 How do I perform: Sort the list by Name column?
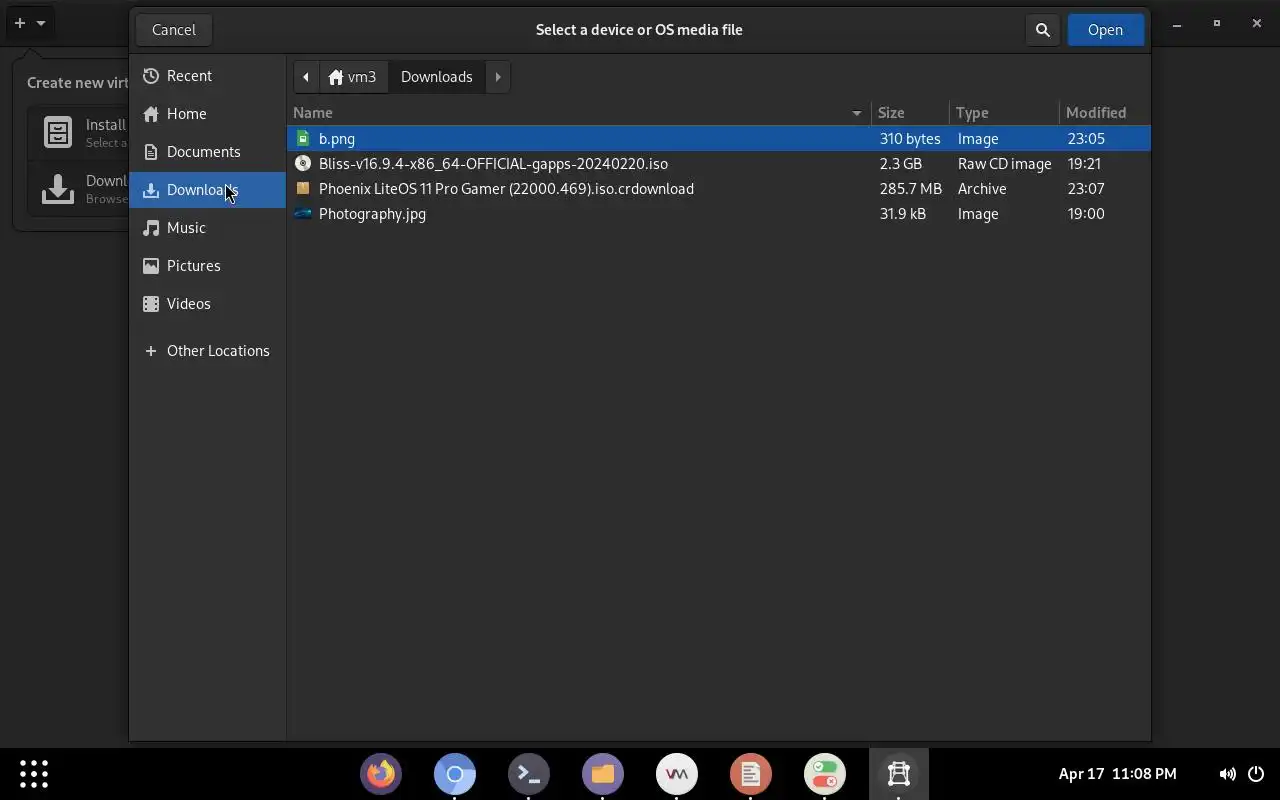[x=579, y=113]
